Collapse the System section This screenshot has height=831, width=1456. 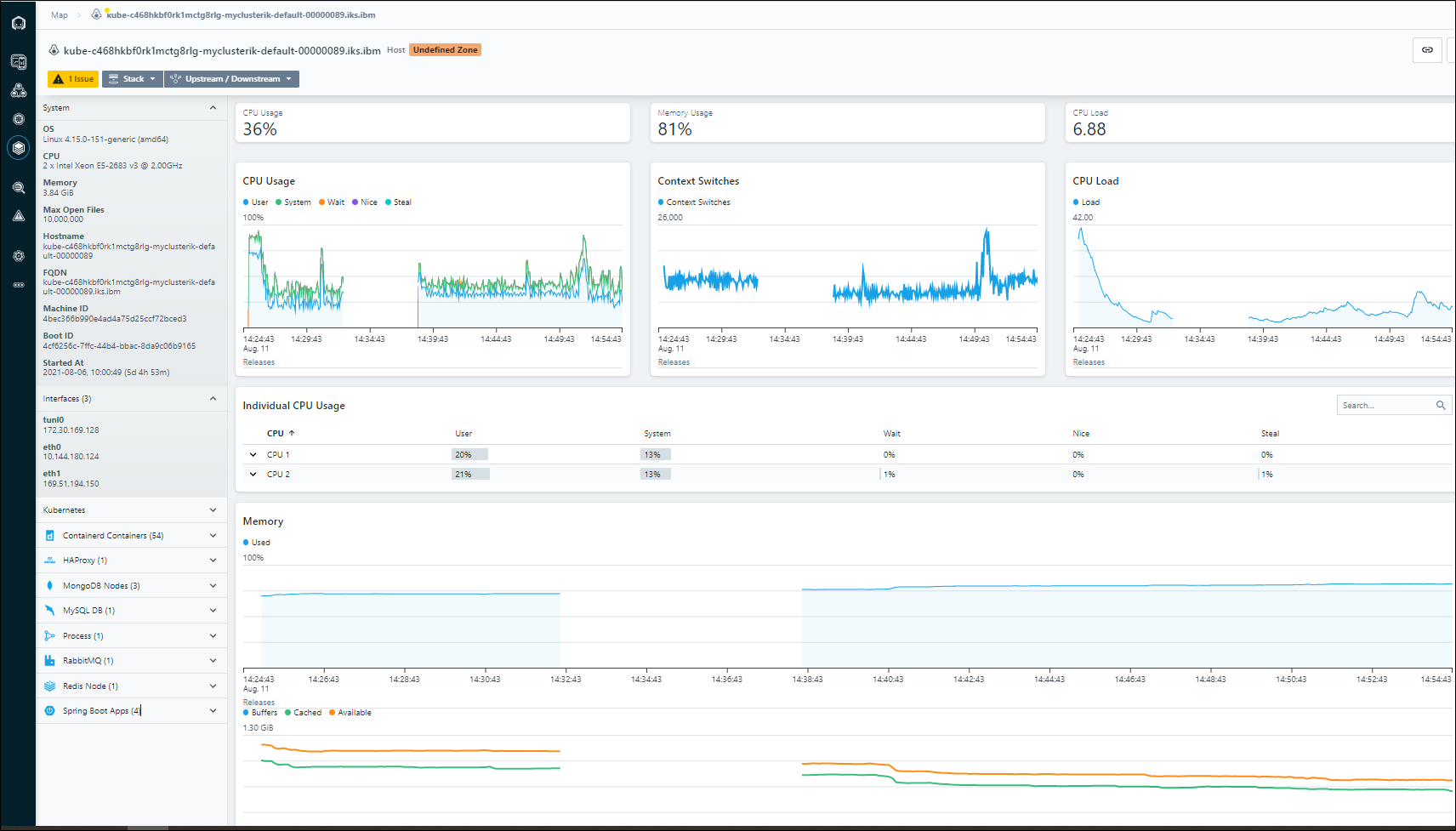(x=213, y=108)
